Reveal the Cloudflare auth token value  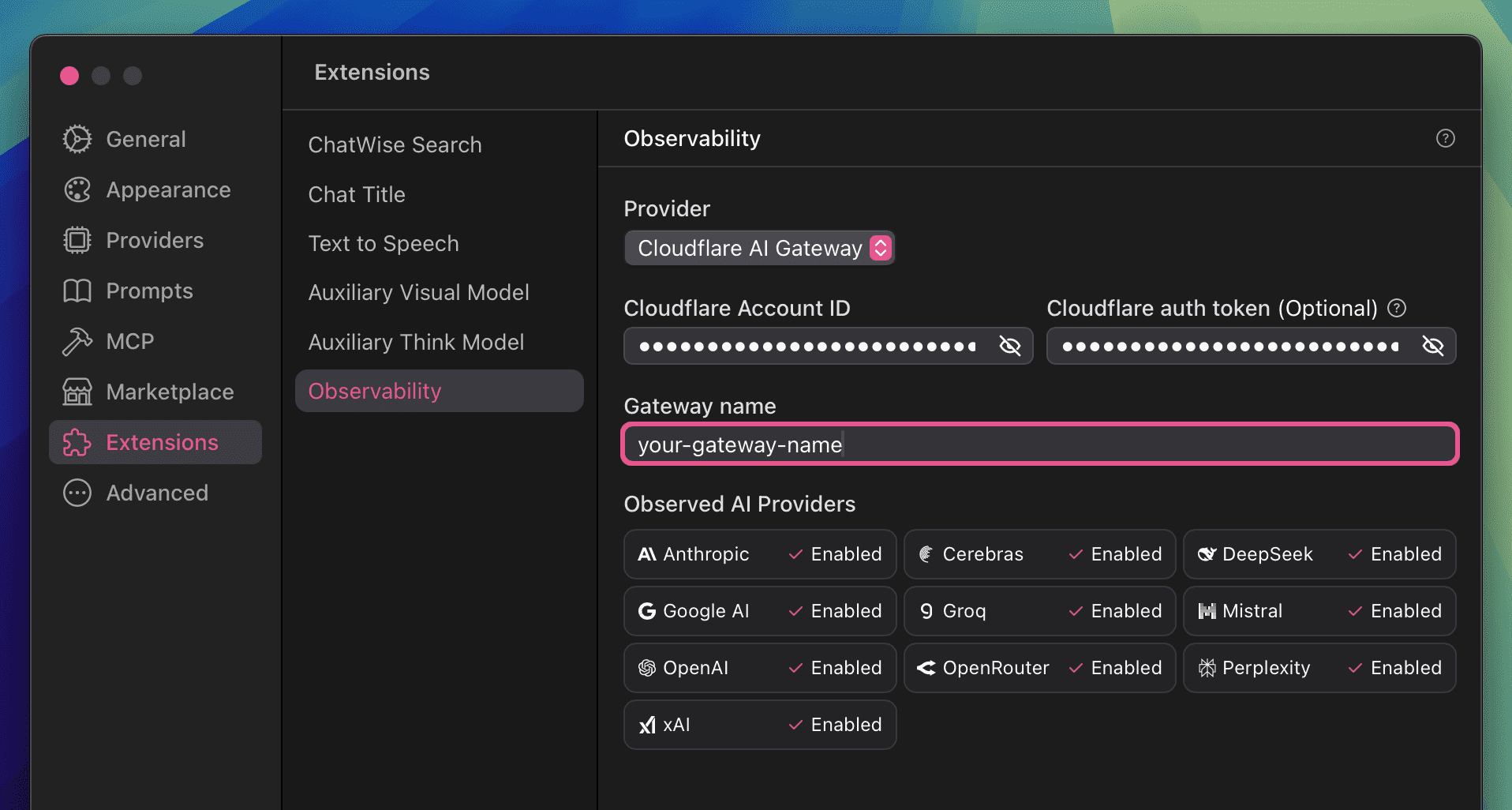tap(1433, 346)
